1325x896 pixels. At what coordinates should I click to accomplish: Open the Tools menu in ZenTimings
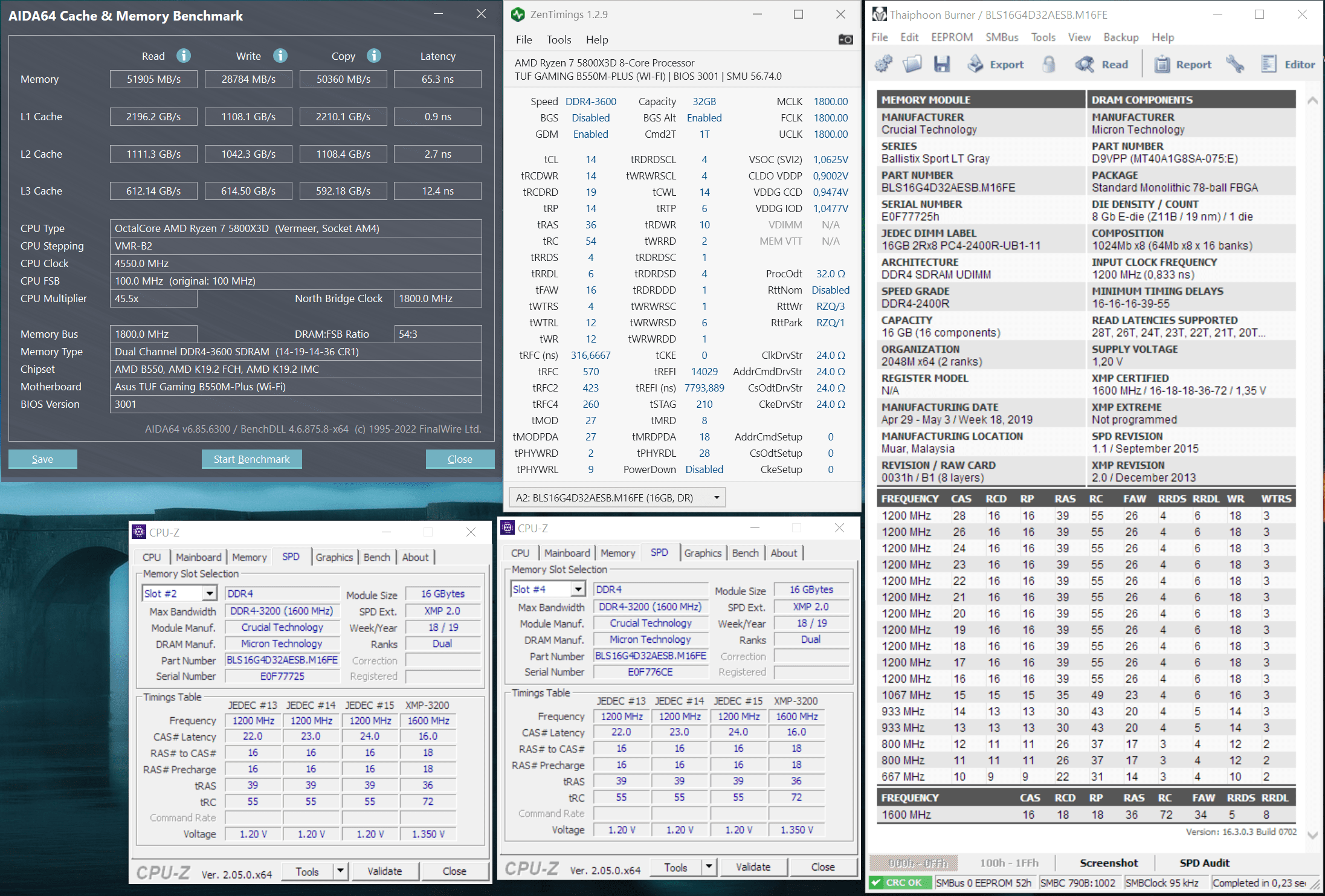559,40
